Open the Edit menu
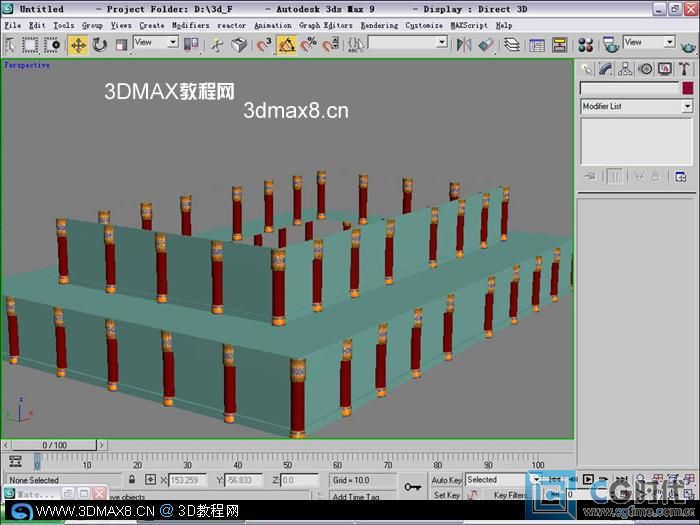This screenshot has width=700, height=525. coord(37,25)
